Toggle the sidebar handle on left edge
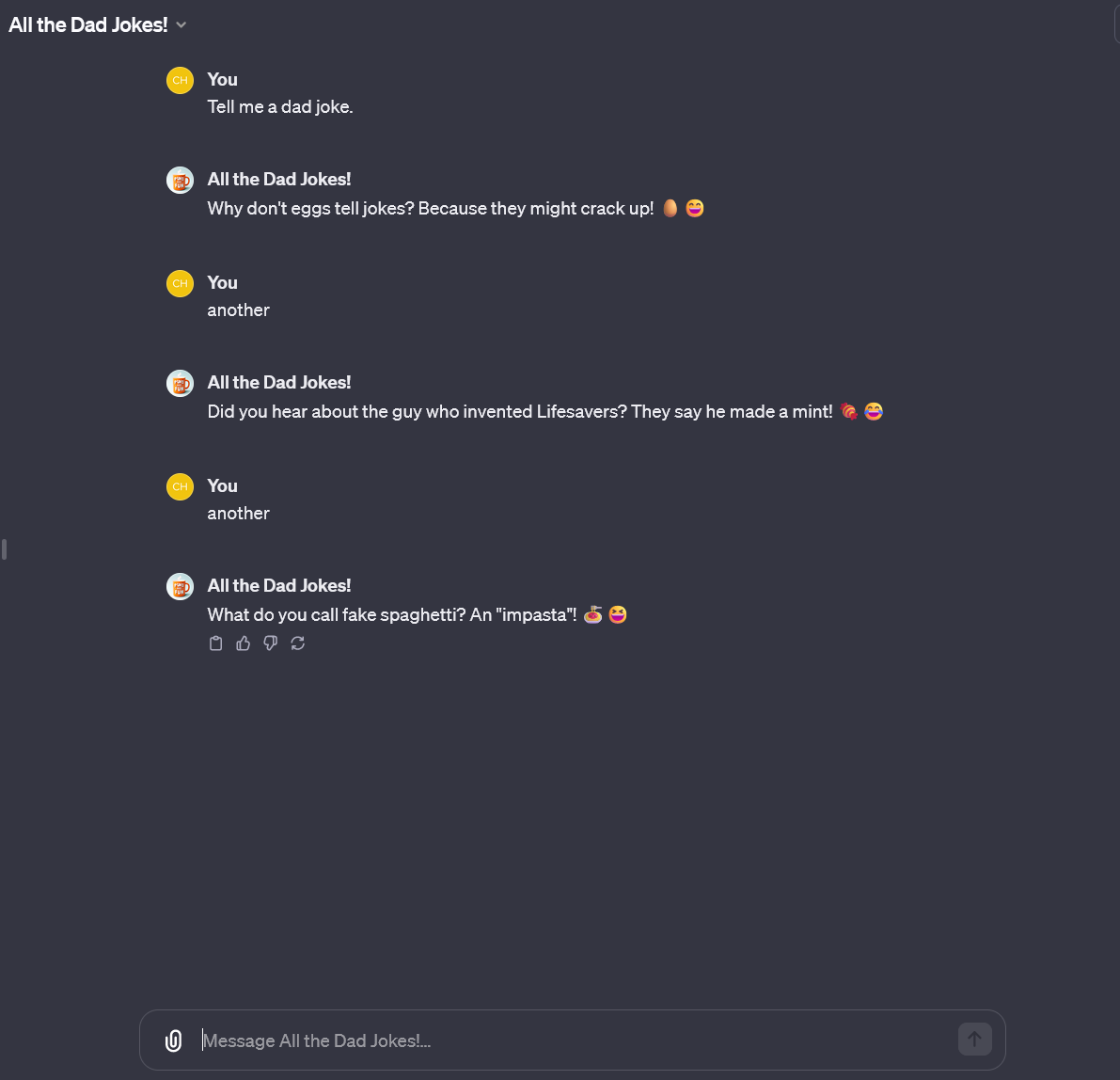This screenshot has width=1120, height=1080. [5, 548]
